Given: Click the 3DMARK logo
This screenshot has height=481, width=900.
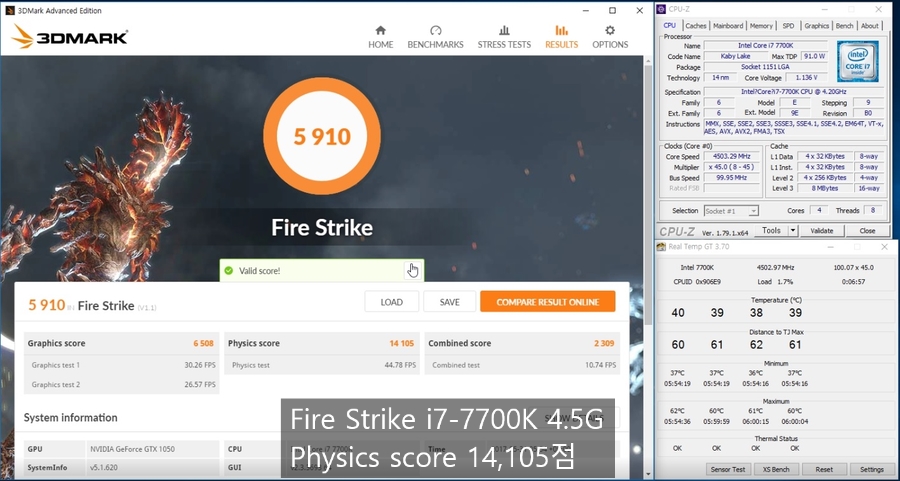Looking at the screenshot, I should point(69,37).
